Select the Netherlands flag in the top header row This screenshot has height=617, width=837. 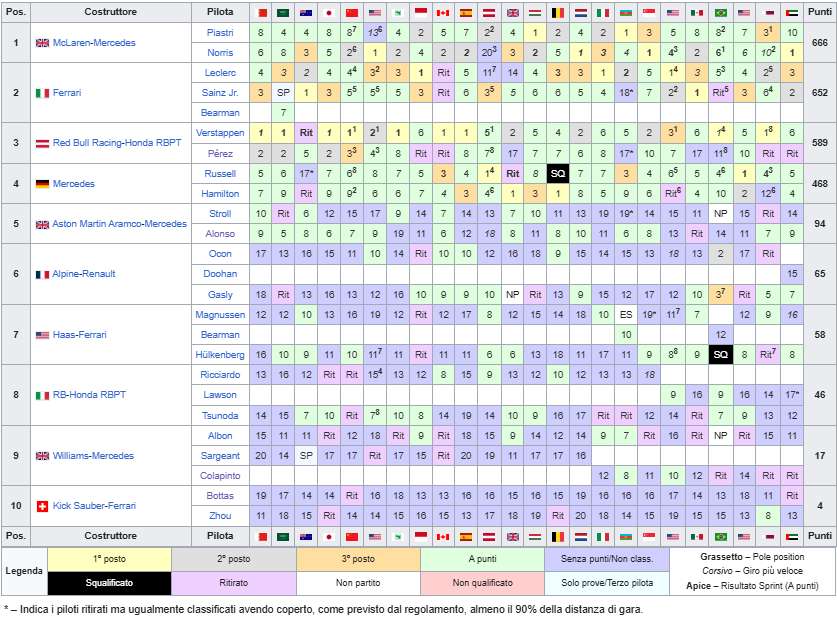pos(581,12)
